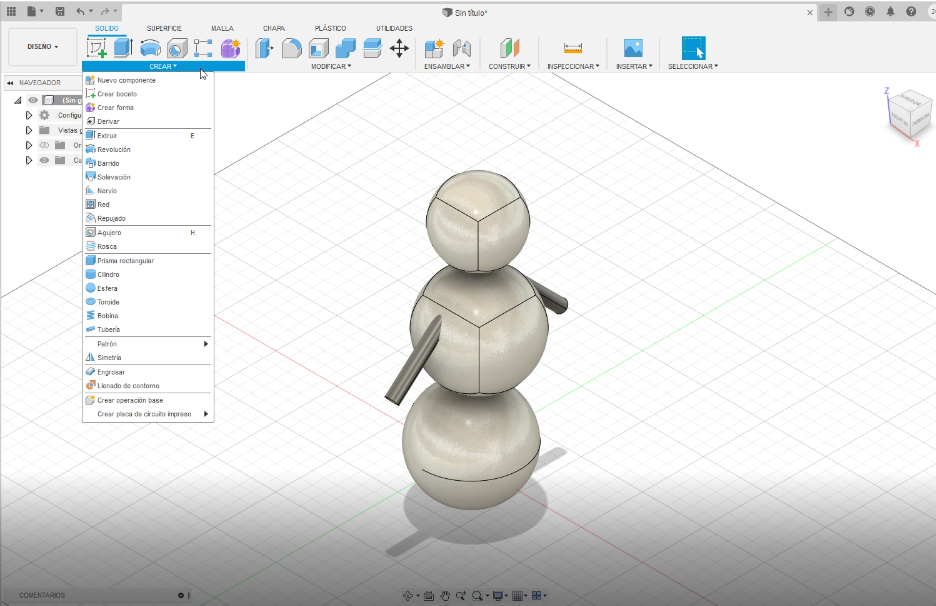Click the Move/Copy arrows icon
This screenshot has height=606, width=936.
click(x=399, y=48)
